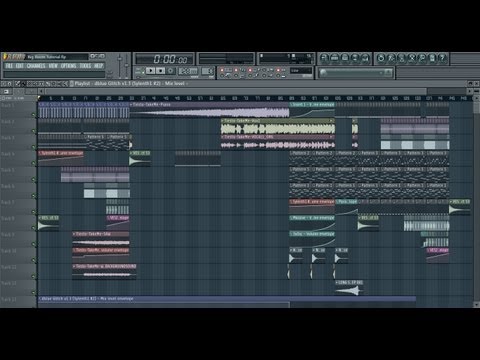This screenshot has height=360, width=480.
Task: Click the pattern number selector
Action: pos(209,71)
